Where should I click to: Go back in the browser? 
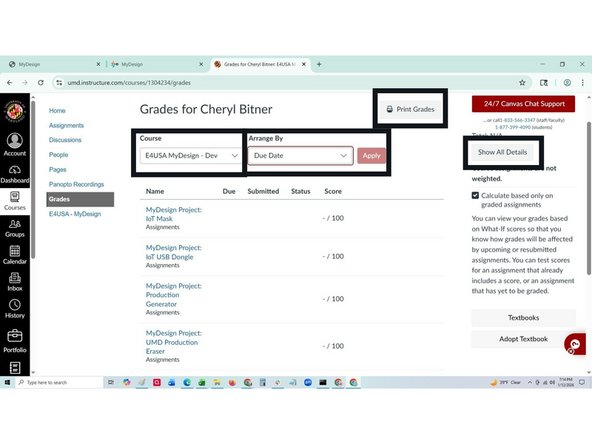click(10, 83)
